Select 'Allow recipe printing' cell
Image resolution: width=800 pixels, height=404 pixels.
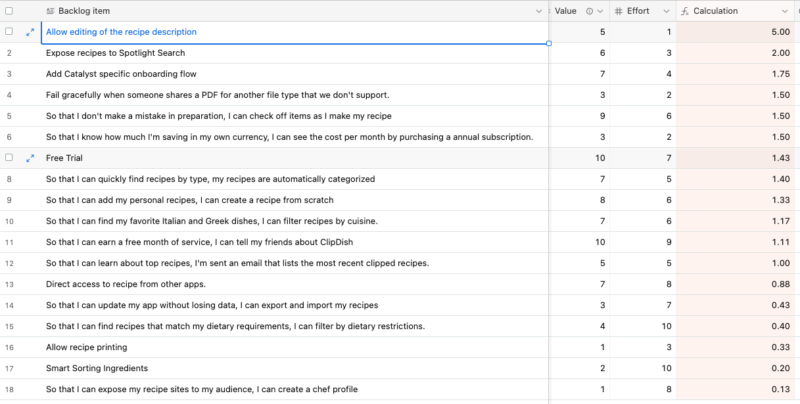pyautogui.click(x=294, y=347)
